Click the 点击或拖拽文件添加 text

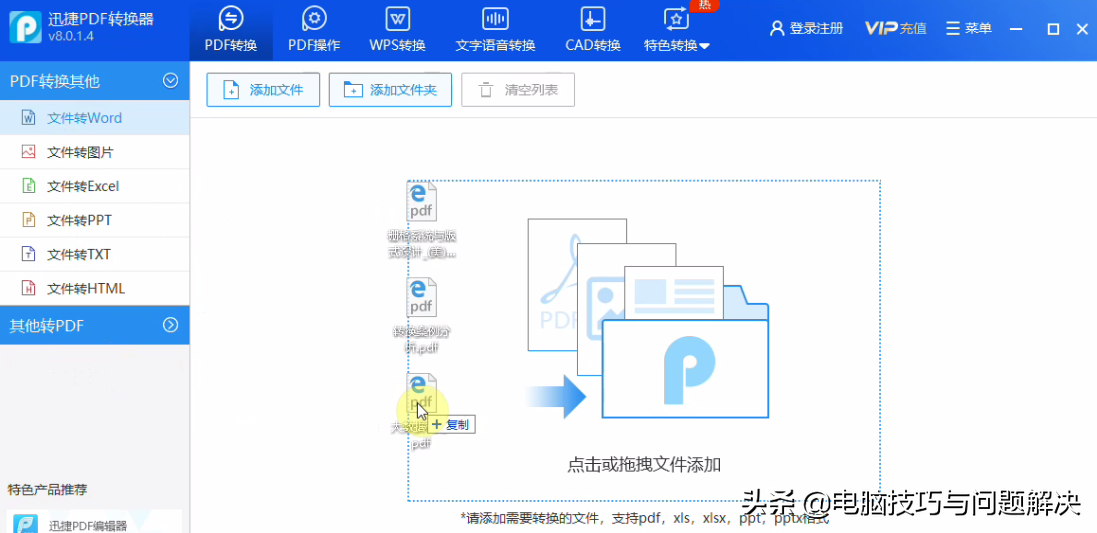pyautogui.click(x=644, y=464)
